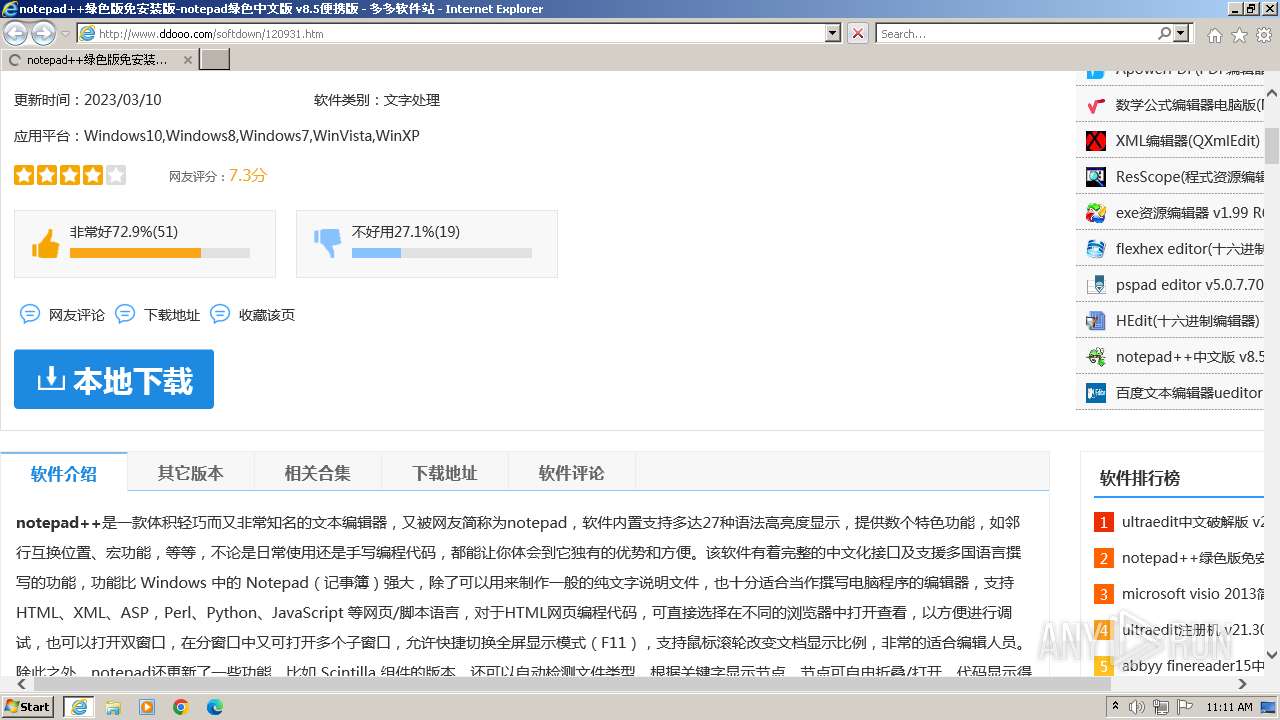Launch Chrome from the taskbar
The width and height of the screenshot is (1280, 720).
181,707
